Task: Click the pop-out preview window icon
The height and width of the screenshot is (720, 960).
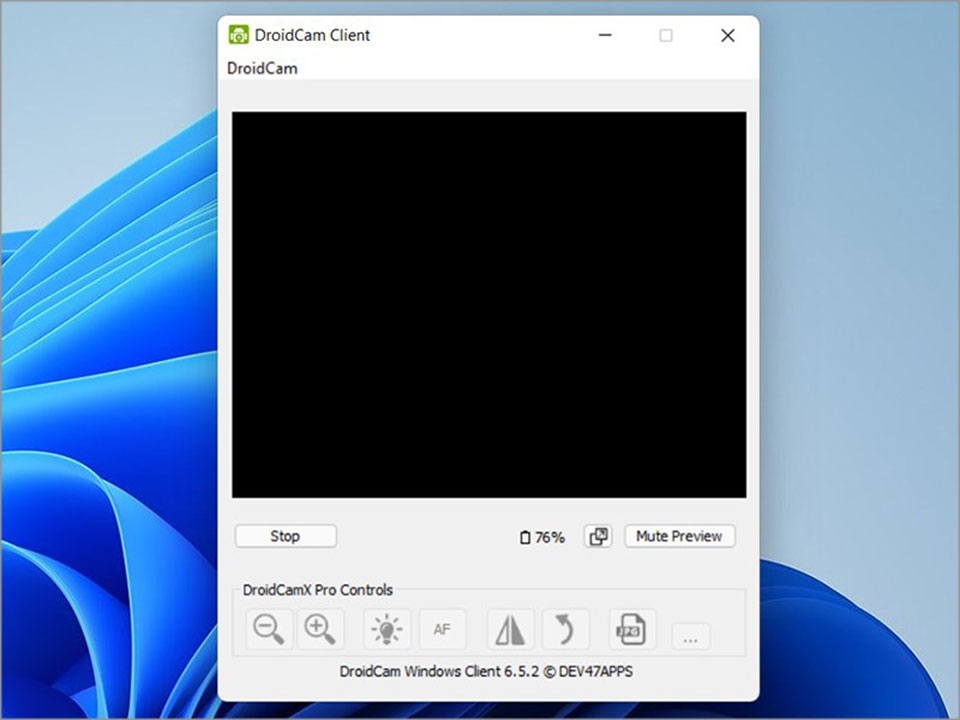Action: click(x=598, y=536)
